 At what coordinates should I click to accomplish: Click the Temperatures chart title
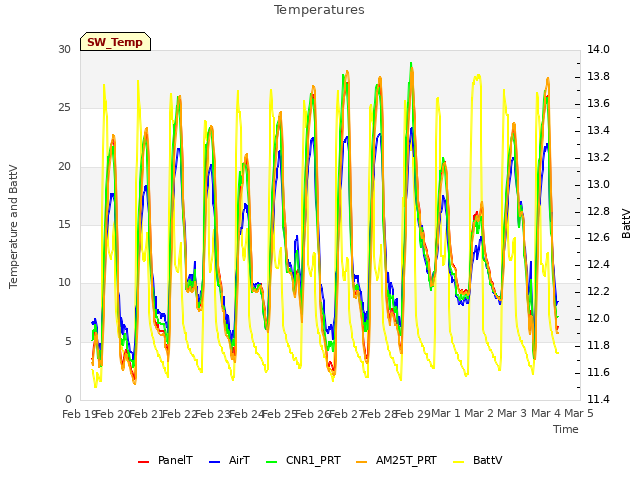(x=319, y=10)
